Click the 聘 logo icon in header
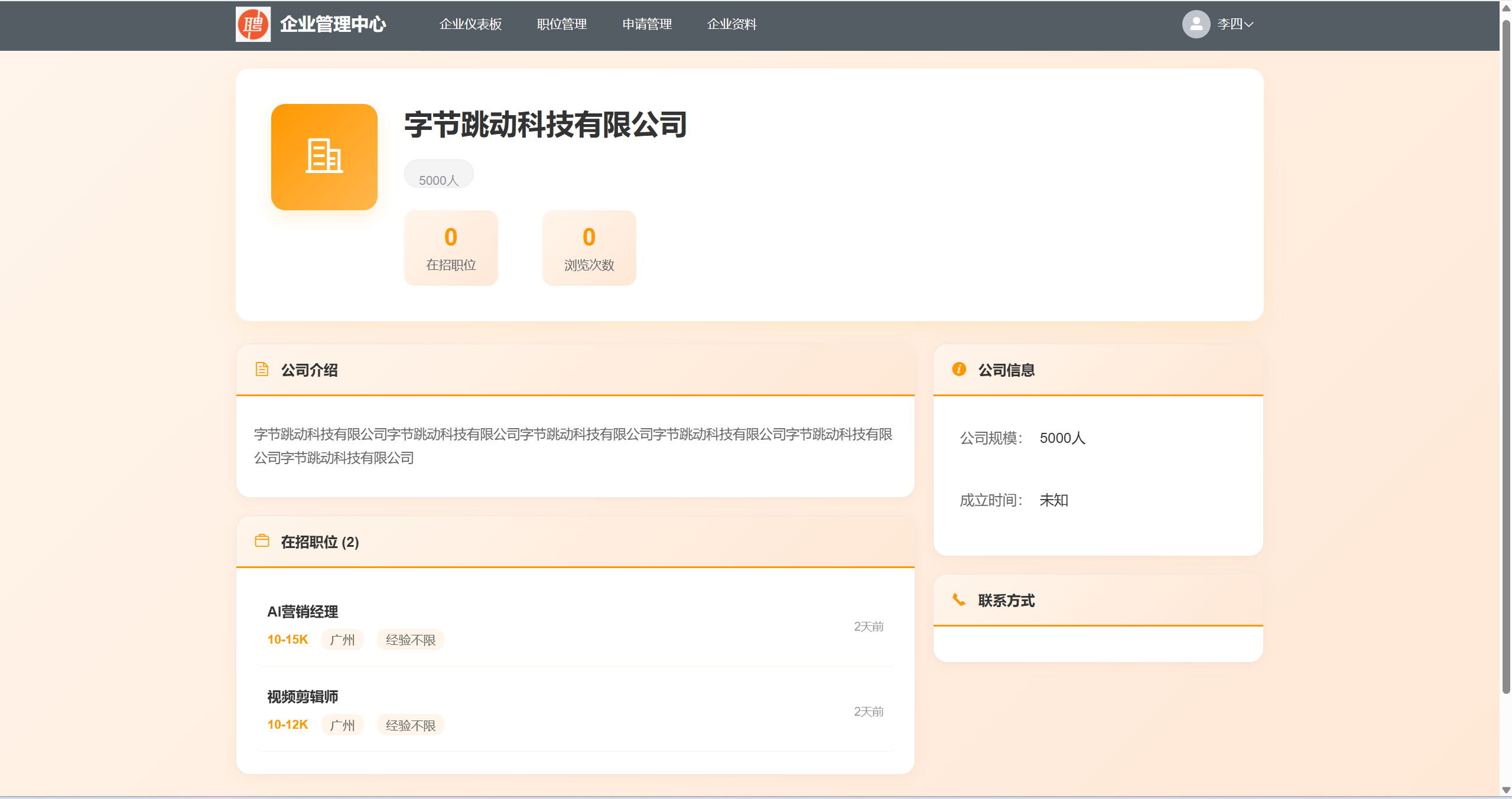Viewport: 1512px width, 799px height. (253, 24)
